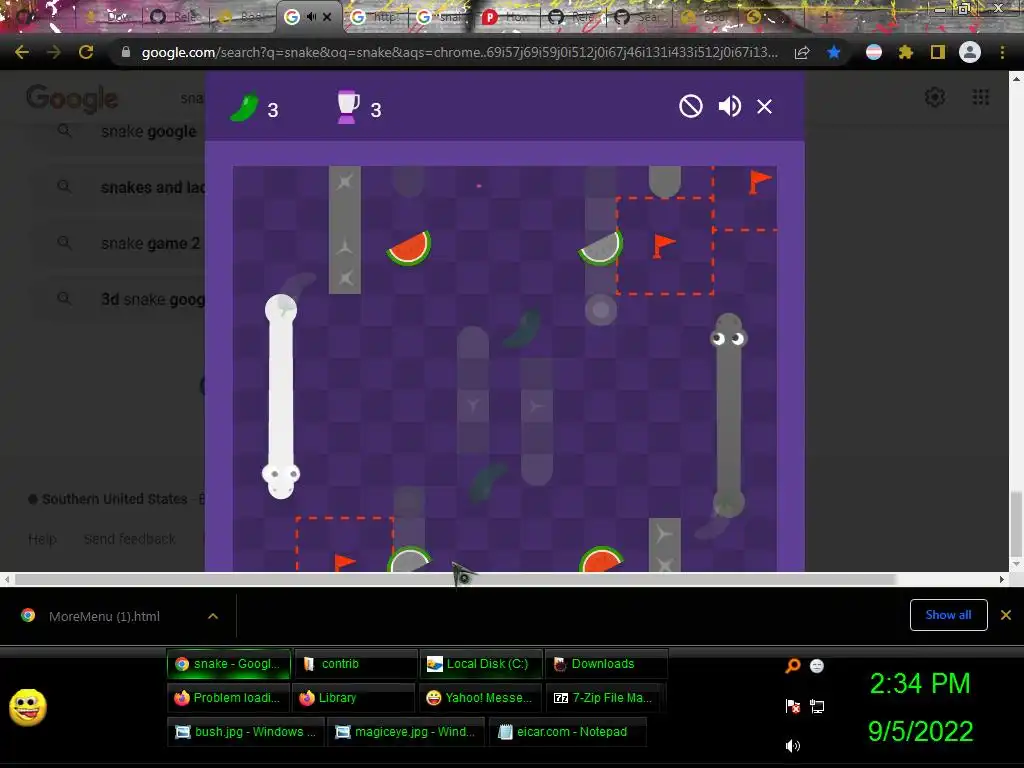Viewport: 1024px width, 768px height.
Task: Open Chrome's three-dot menu
Action: point(1002,52)
